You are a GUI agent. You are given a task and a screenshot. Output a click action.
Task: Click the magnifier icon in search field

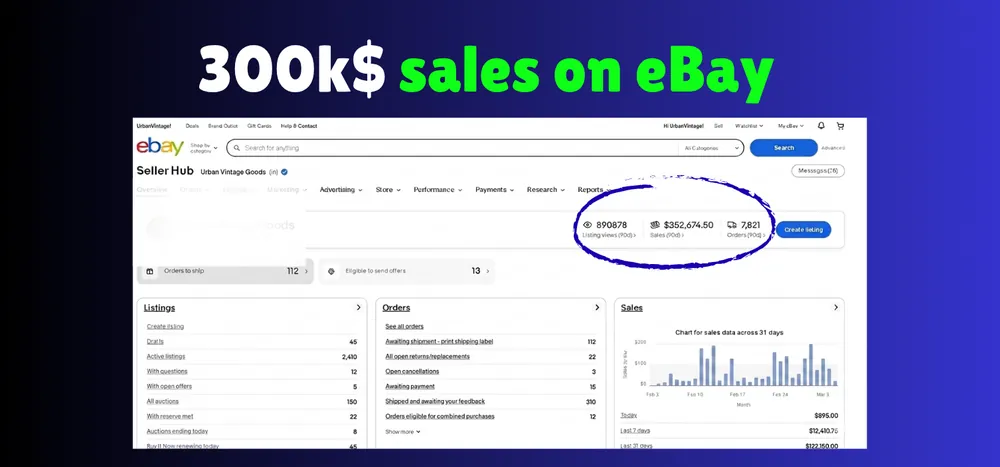pos(236,148)
